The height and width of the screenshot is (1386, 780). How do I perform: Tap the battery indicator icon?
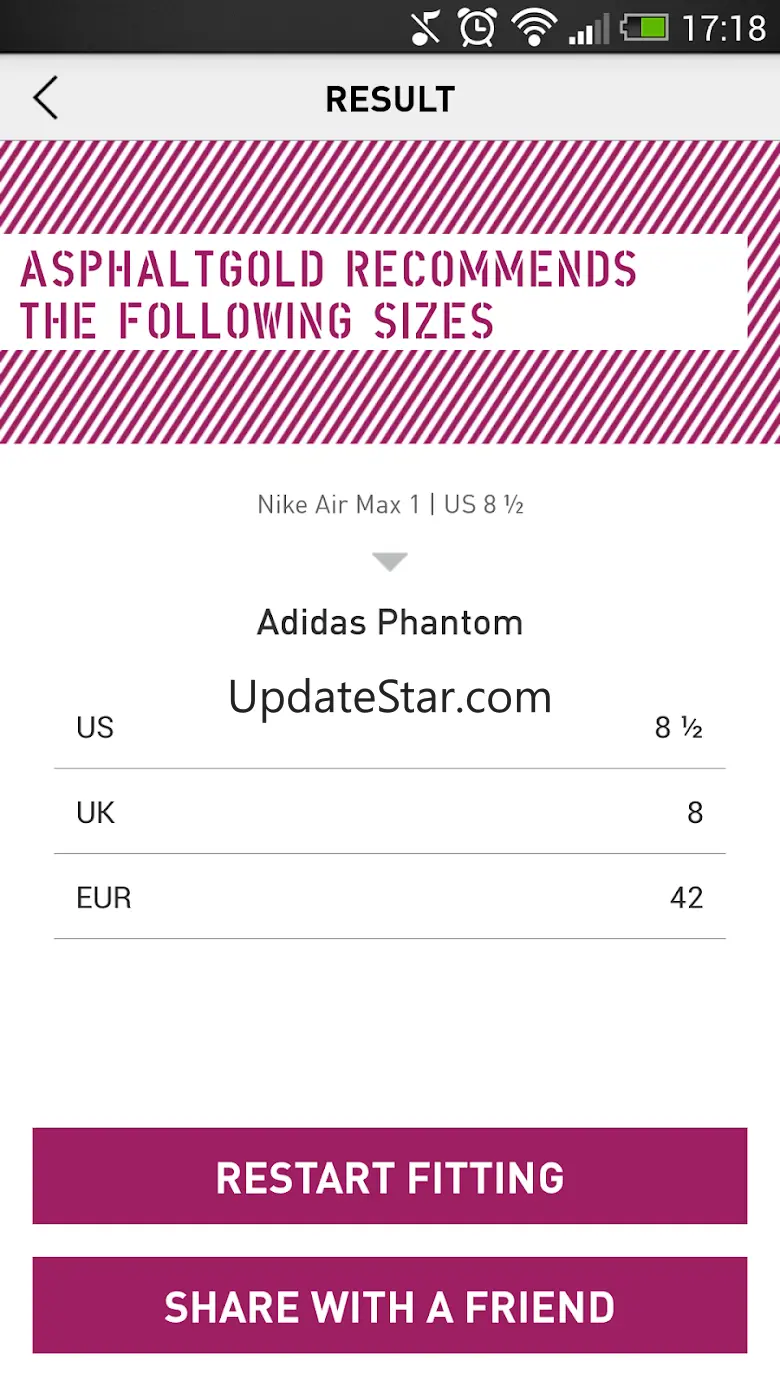click(x=644, y=27)
